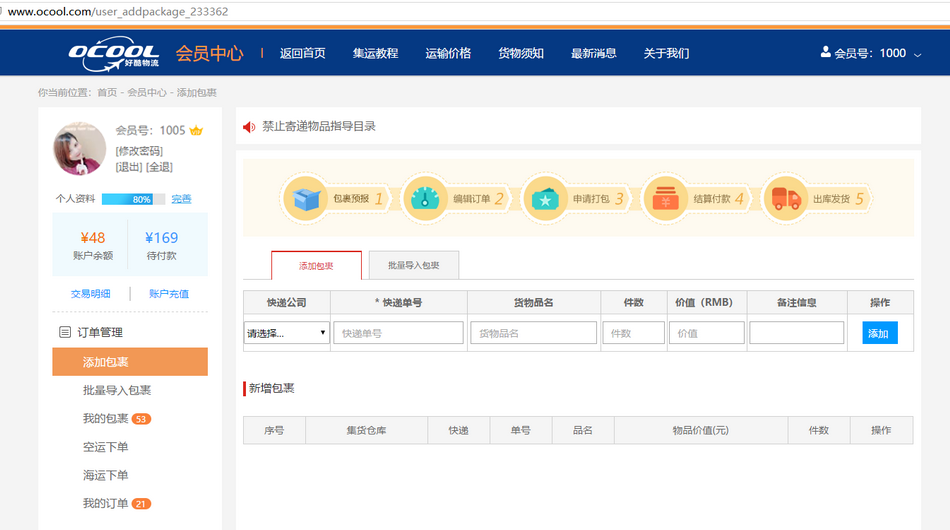Click the 快递单号 tracking number field
950x530 pixels.
(398, 333)
